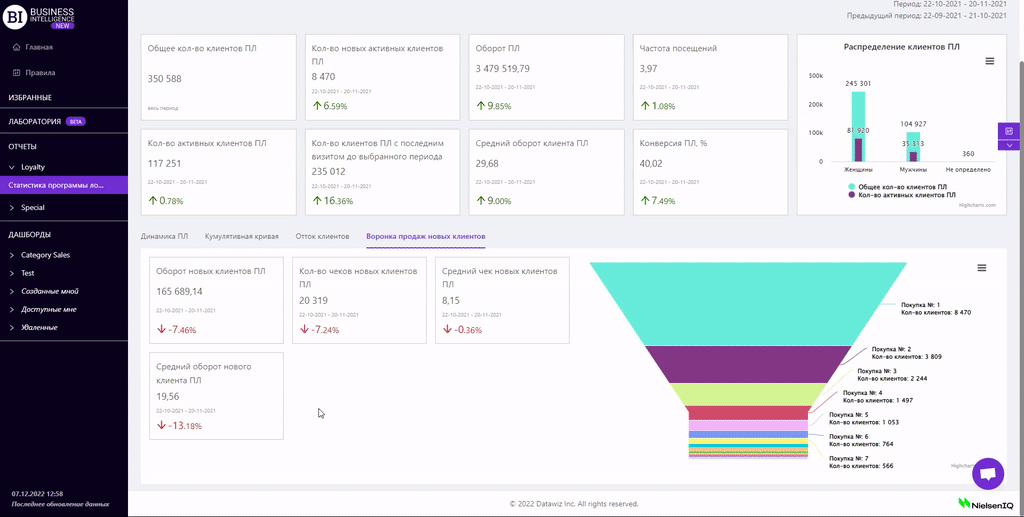This screenshot has width=1024, height=517.
Task: Switch to the Отток клиентов tab
Action: point(322,236)
